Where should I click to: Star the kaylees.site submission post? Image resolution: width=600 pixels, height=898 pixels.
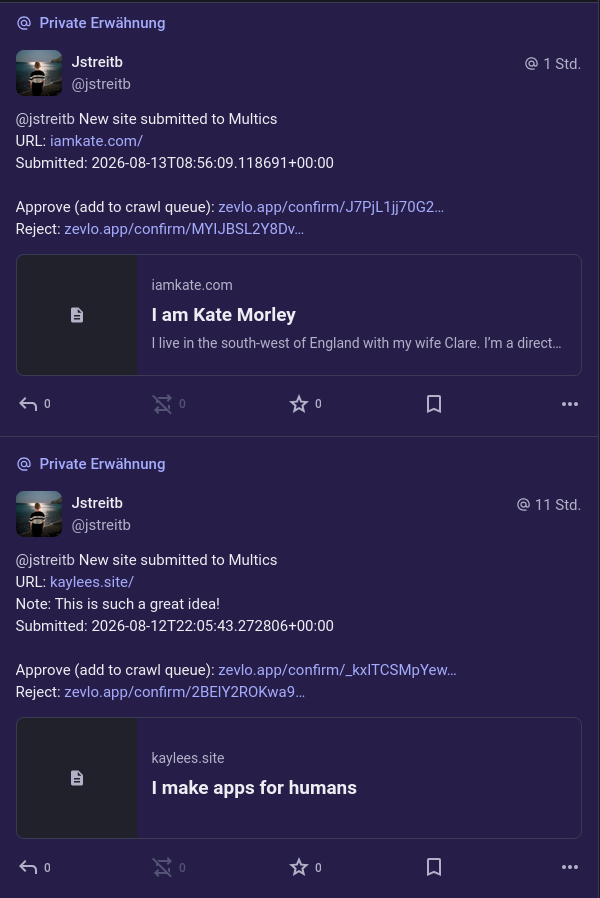coord(299,867)
